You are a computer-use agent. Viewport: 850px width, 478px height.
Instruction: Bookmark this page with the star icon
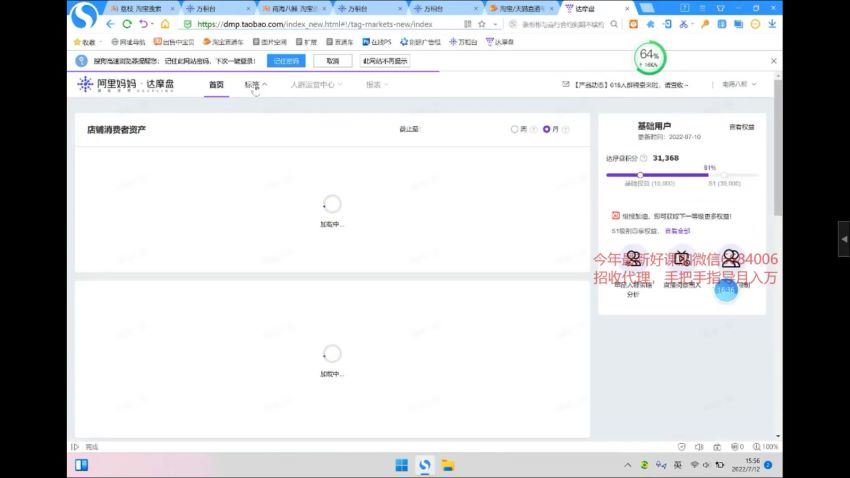pos(481,24)
